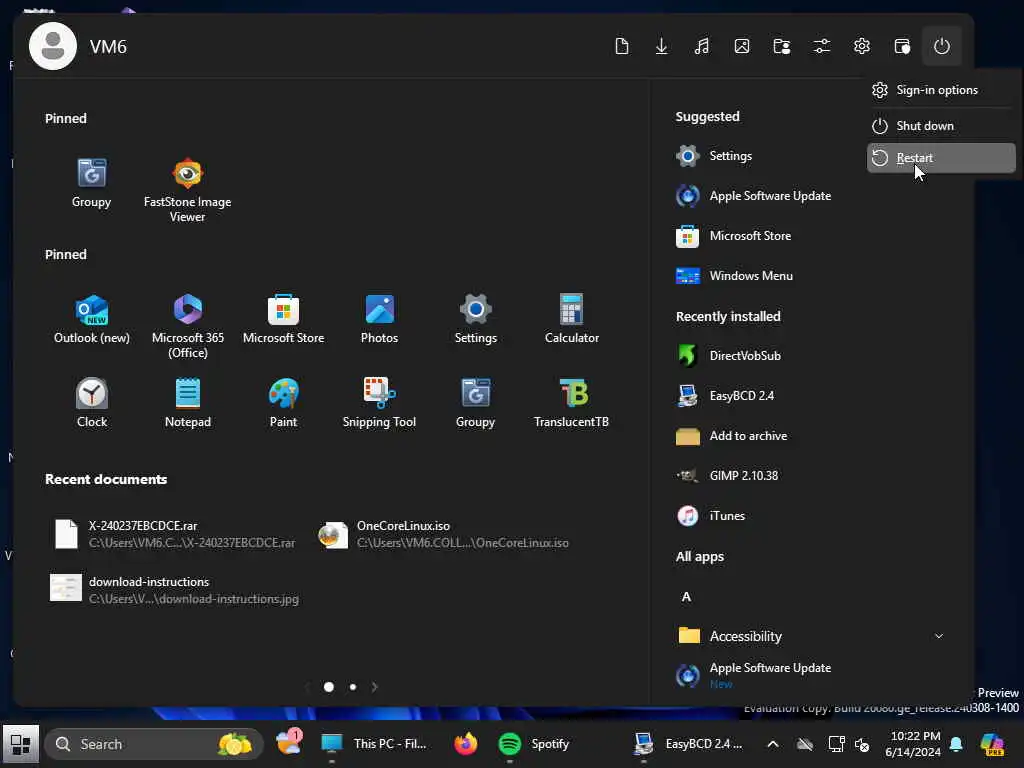
Task: Open OneCoreLinux.iso recent document
Action: tap(444, 534)
